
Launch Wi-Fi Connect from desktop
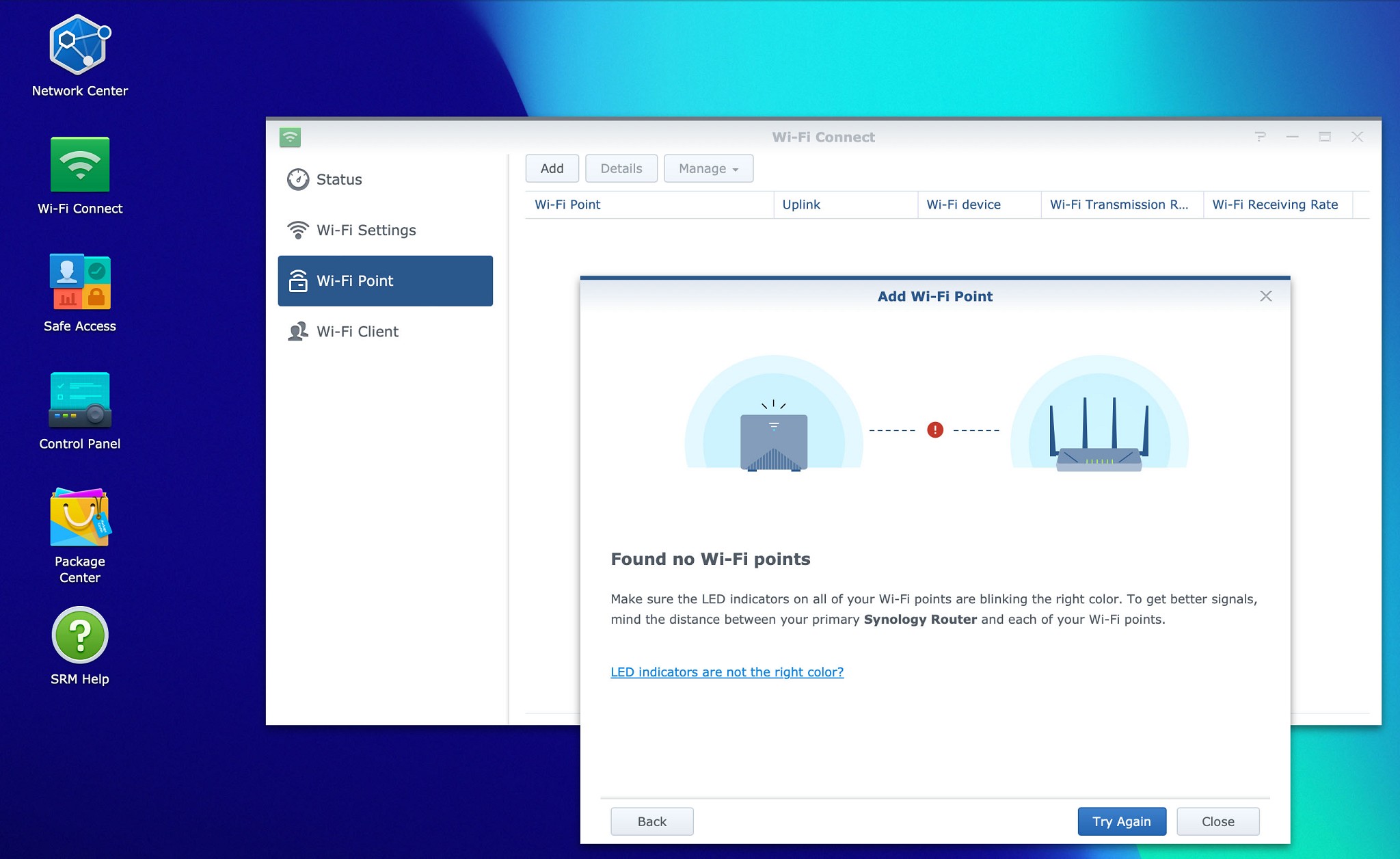(80, 165)
